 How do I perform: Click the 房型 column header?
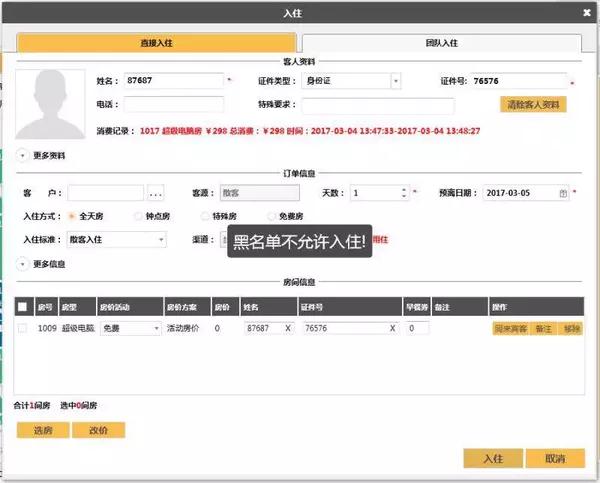point(78,307)
